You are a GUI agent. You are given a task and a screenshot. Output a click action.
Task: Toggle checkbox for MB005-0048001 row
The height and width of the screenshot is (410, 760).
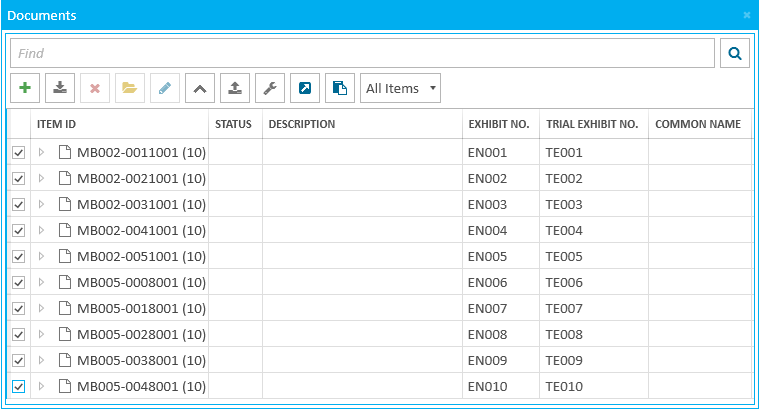(x=18, y=387)
